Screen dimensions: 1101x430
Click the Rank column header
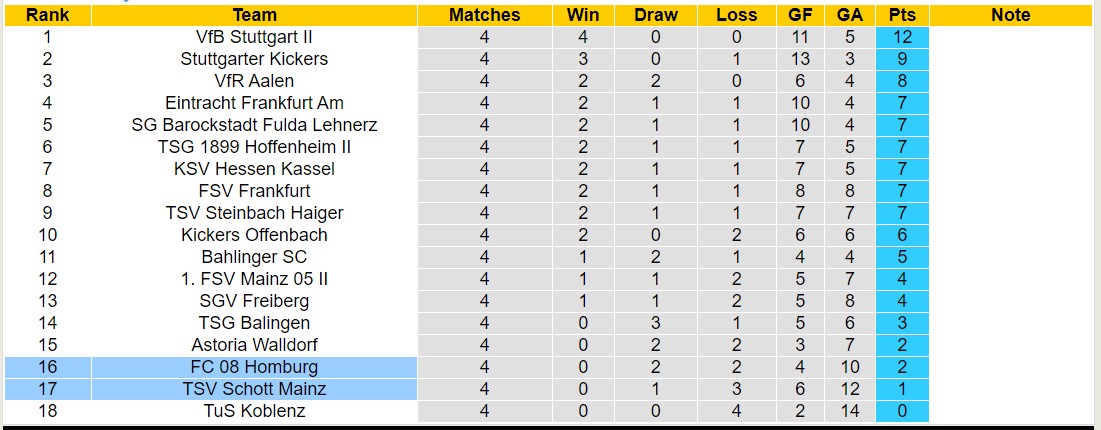click(47, 15)
